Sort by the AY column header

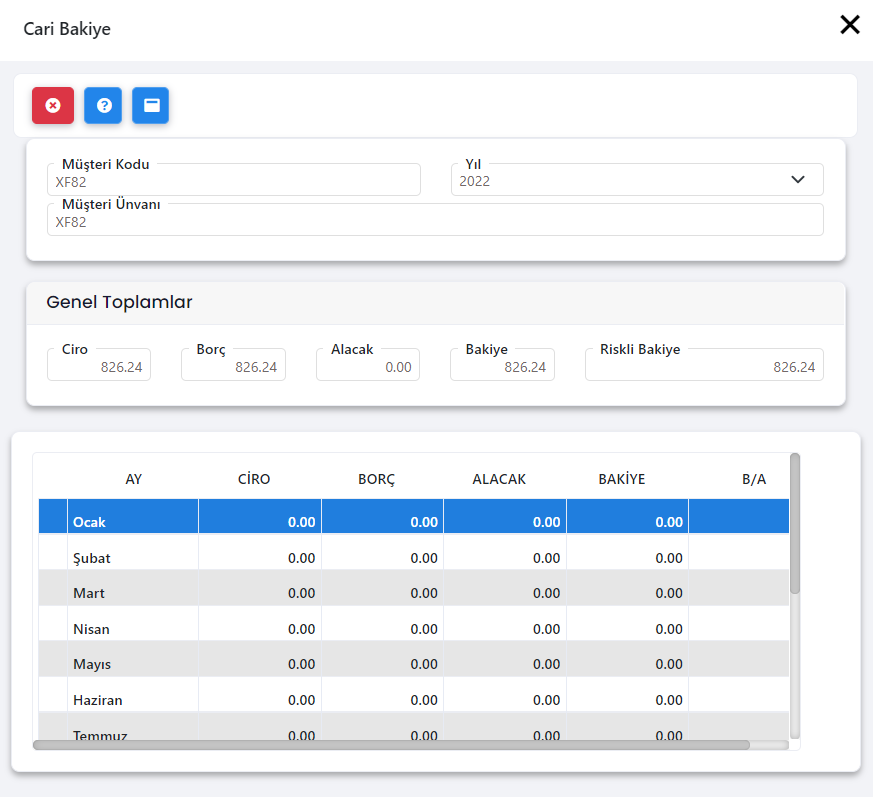pyautogui.click(x=134, y=479)
